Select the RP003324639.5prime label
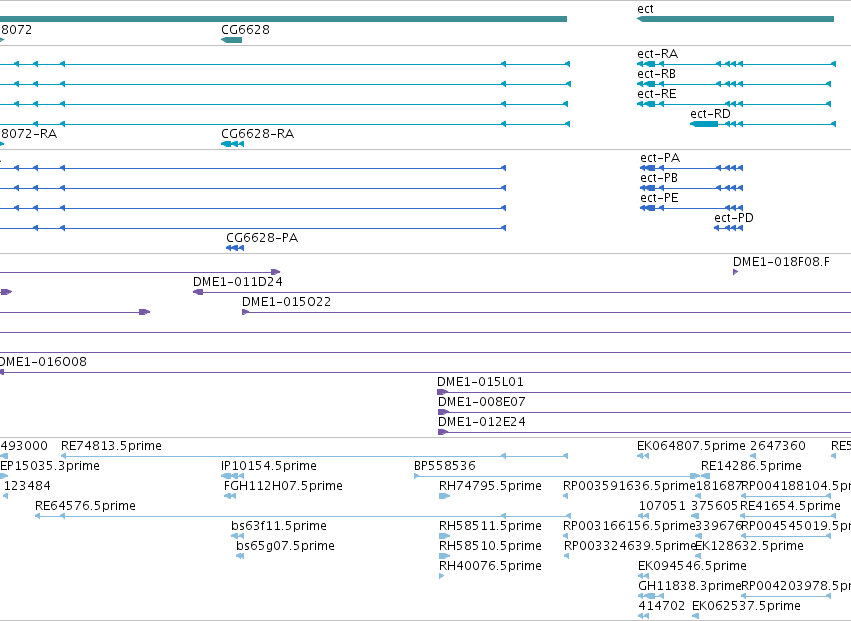The width and height of the screenshot is (851, 621). point(630,546)
